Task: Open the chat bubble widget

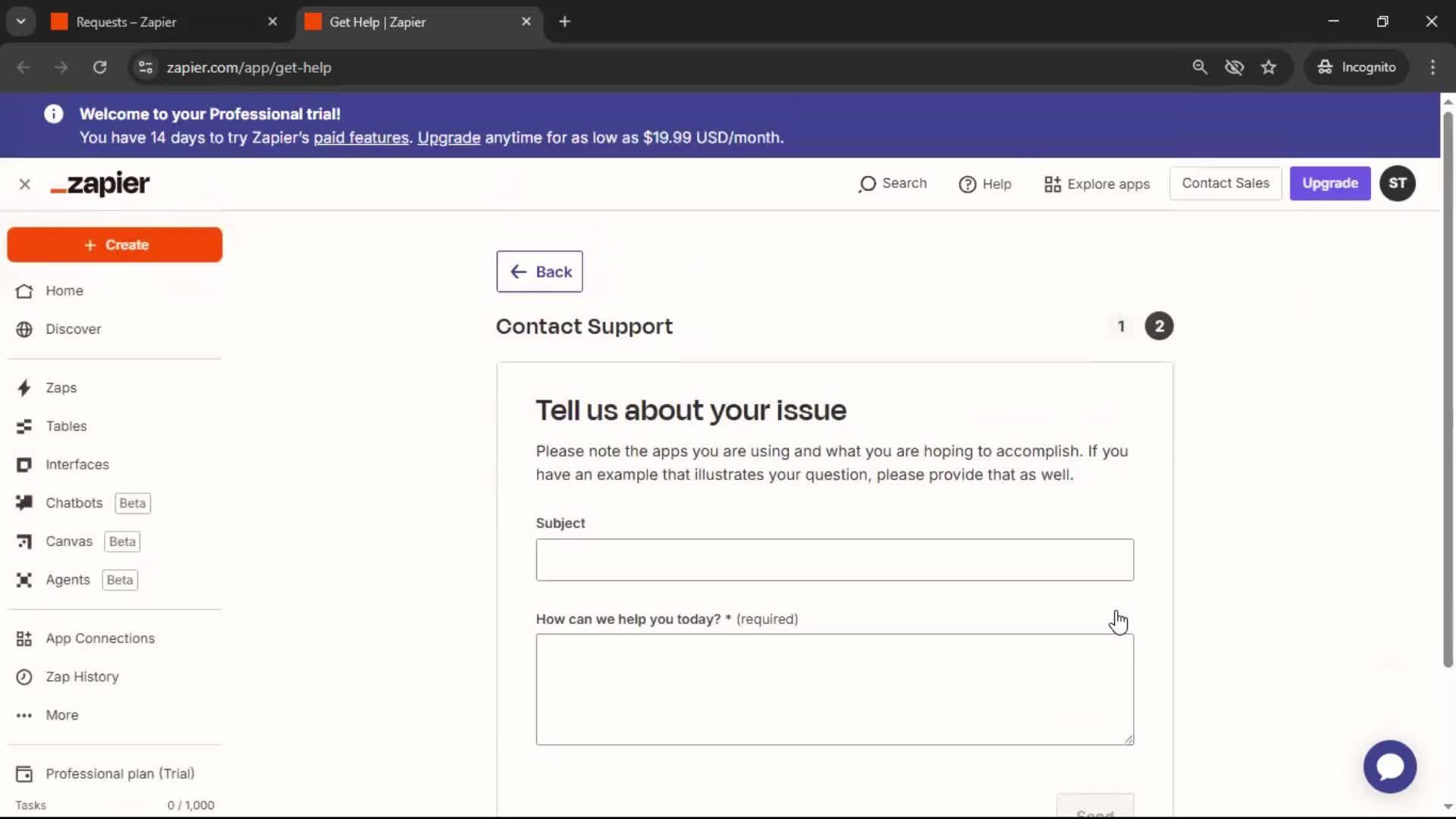Action: 1389,767
